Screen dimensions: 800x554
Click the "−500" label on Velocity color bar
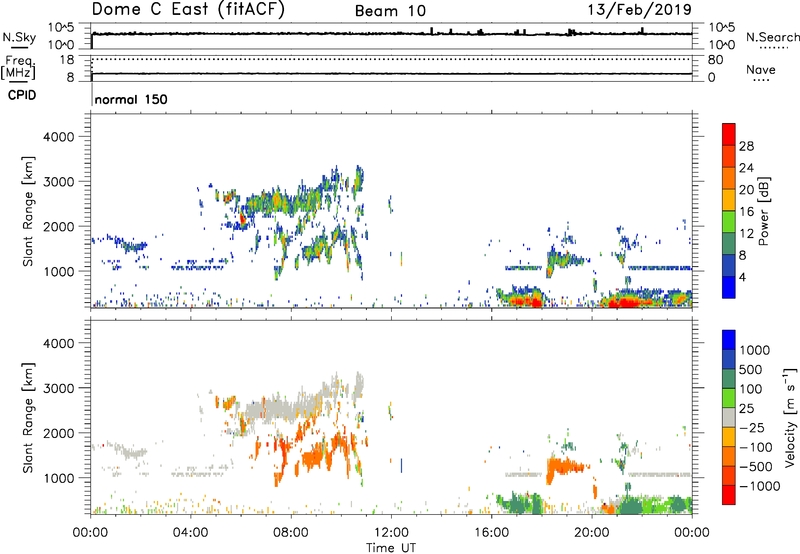click(x=755, y=467)
